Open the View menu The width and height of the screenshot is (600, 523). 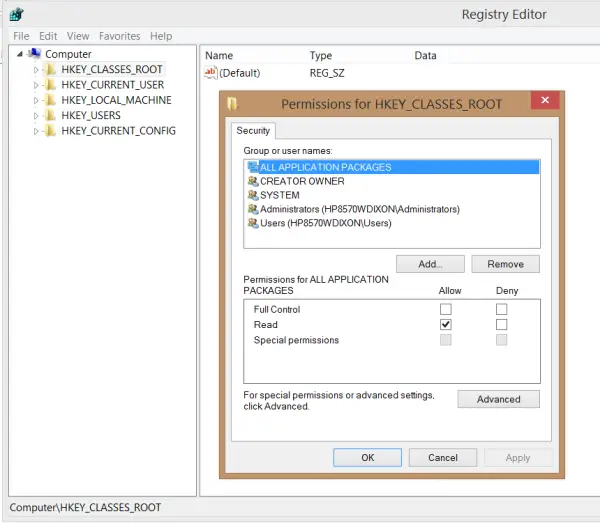[x=78, y=36]
